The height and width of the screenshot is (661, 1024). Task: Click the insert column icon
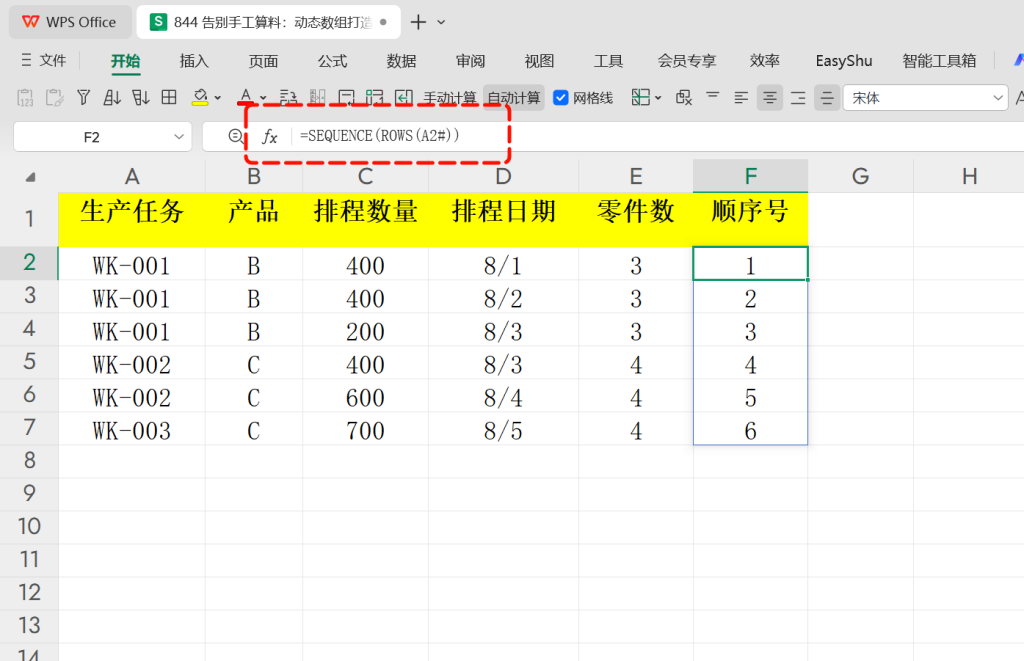(x=317, y=98)
